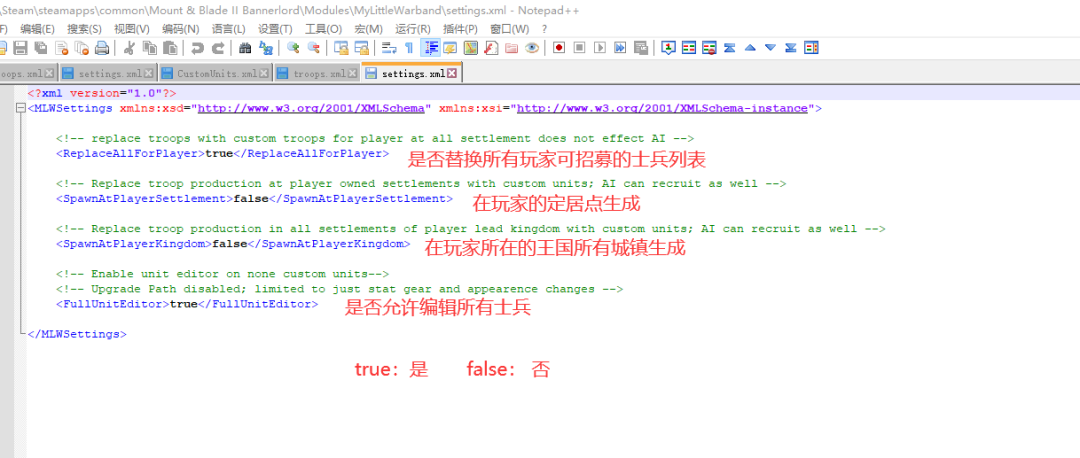Click the XMLSchema-instance URL link
Viewport: 1080px width, 458px height.
662,108
